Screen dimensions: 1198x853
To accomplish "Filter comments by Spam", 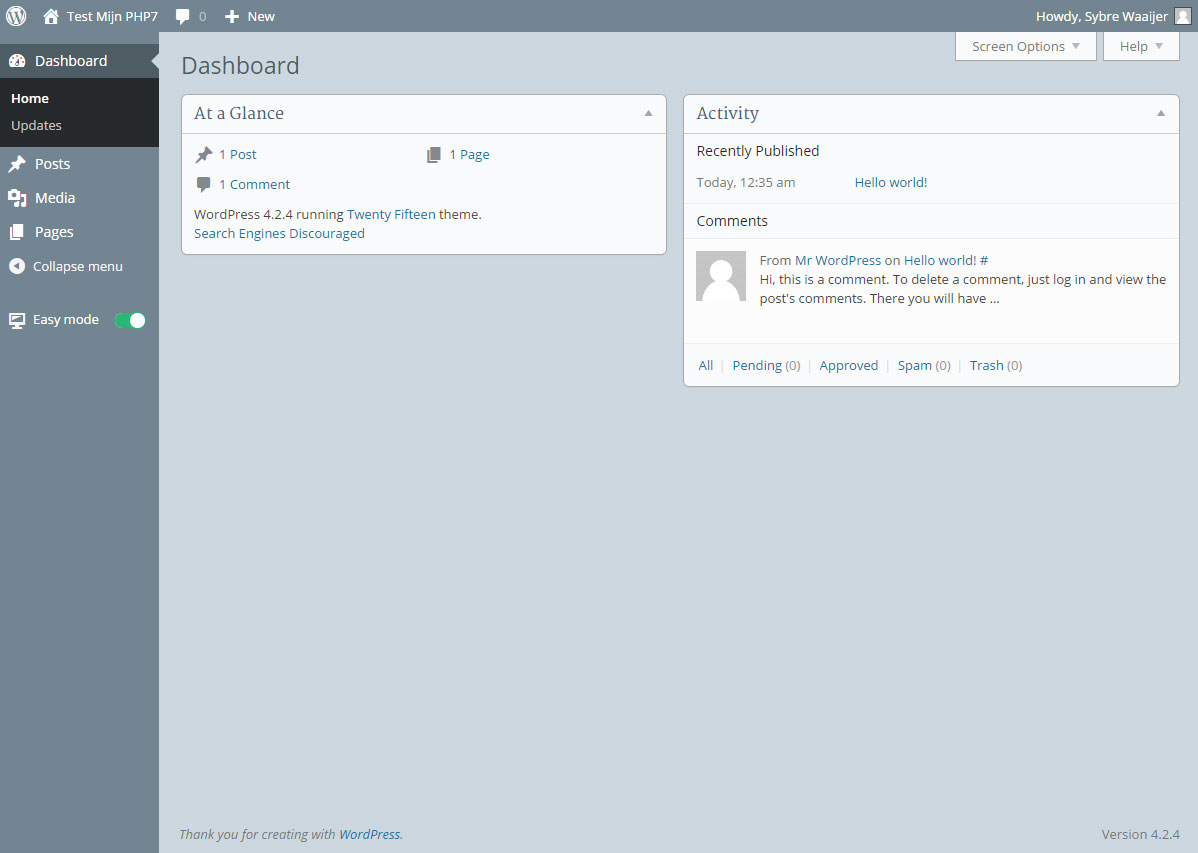I will pos(914,366).
